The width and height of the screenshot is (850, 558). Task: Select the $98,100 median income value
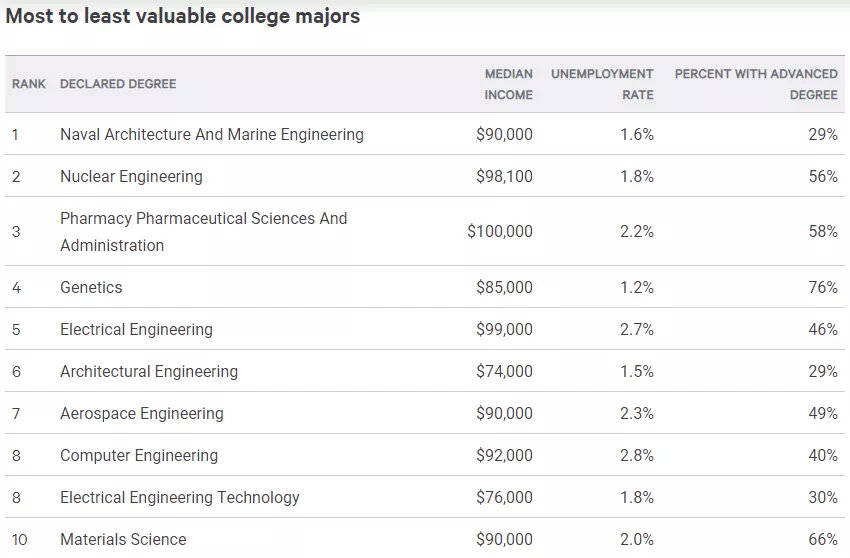(x=504, y=176)
